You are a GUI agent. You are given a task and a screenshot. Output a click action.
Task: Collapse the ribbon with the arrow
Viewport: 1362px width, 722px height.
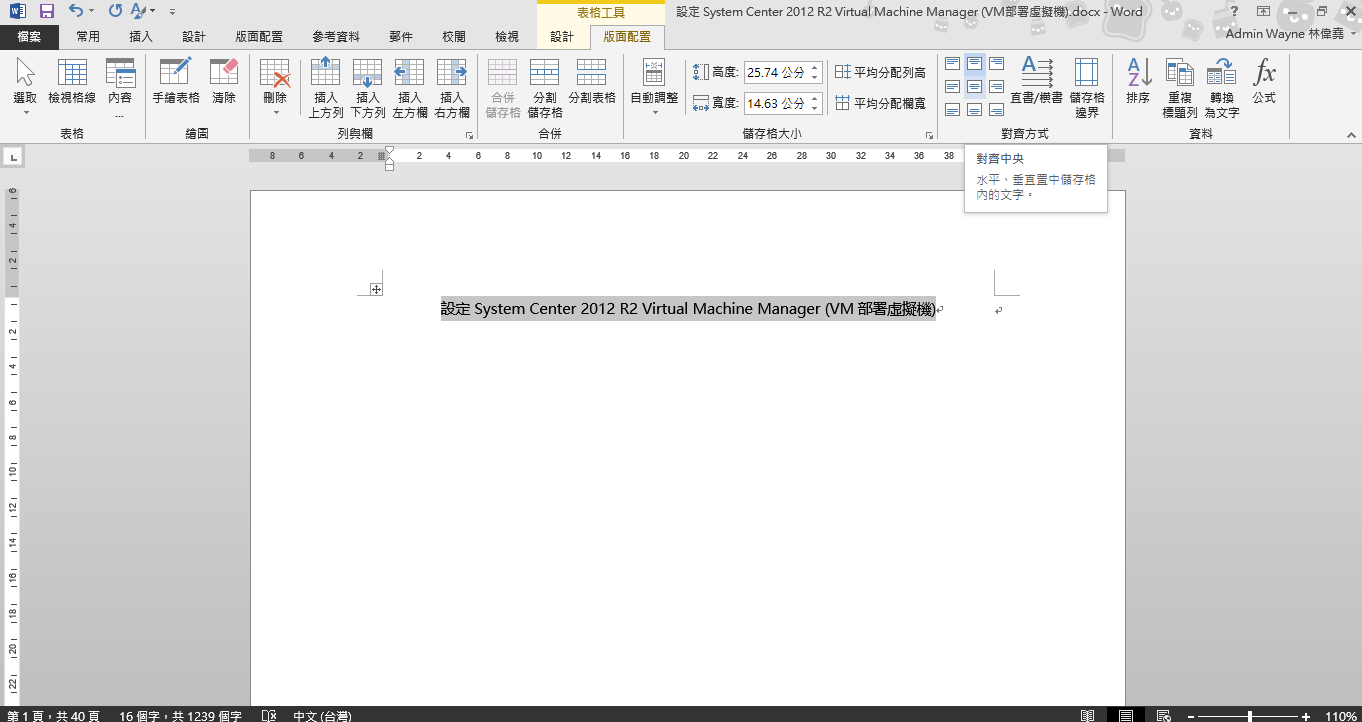click(x=1349, y=134)
